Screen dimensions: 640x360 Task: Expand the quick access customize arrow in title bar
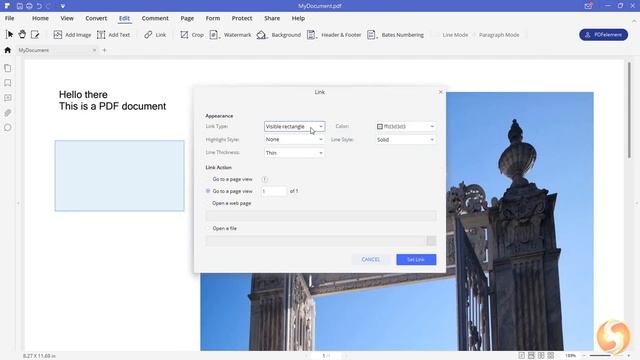click(x=62, y=6)
